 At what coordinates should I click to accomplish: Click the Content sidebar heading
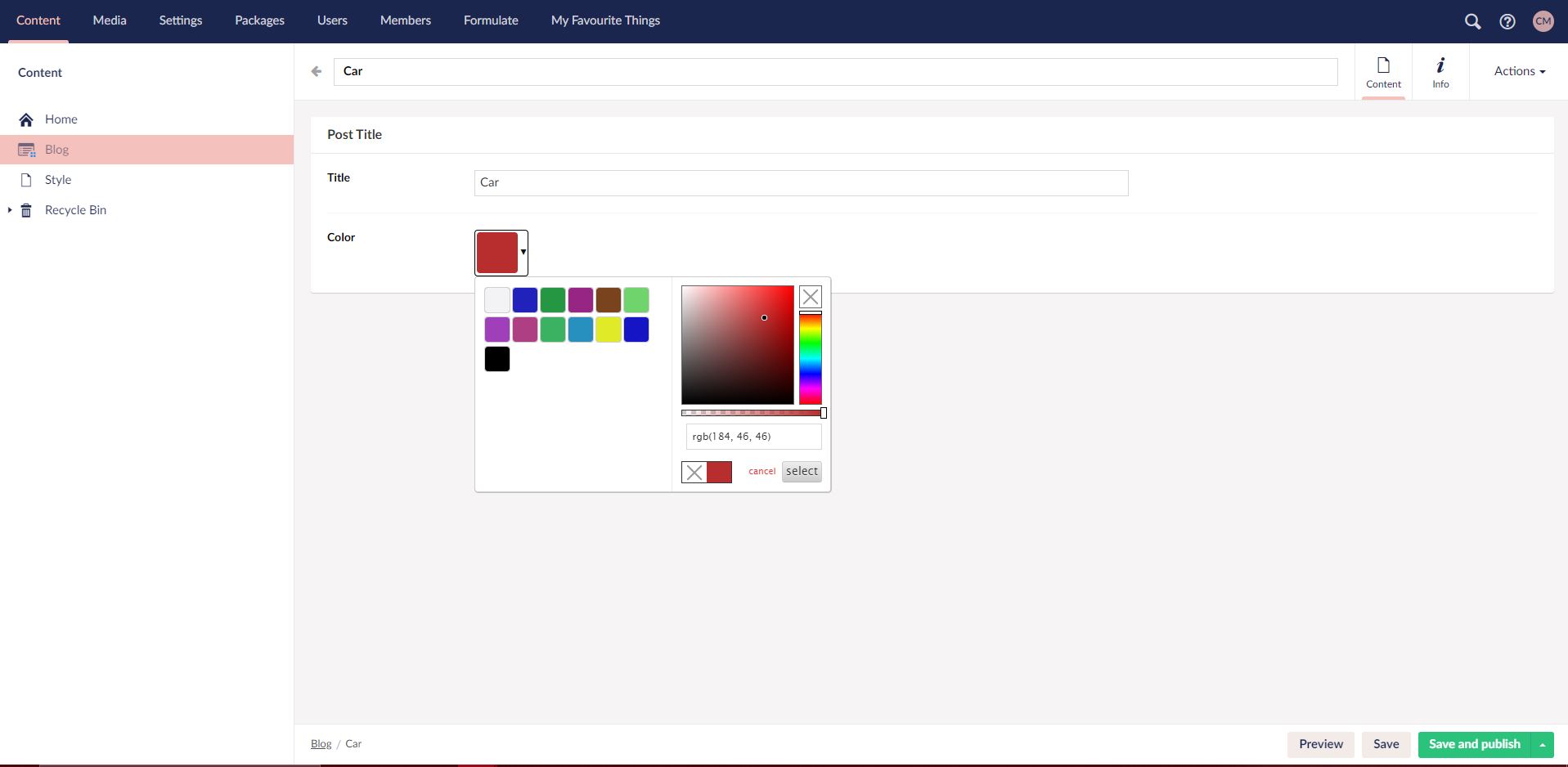(40, 73)
